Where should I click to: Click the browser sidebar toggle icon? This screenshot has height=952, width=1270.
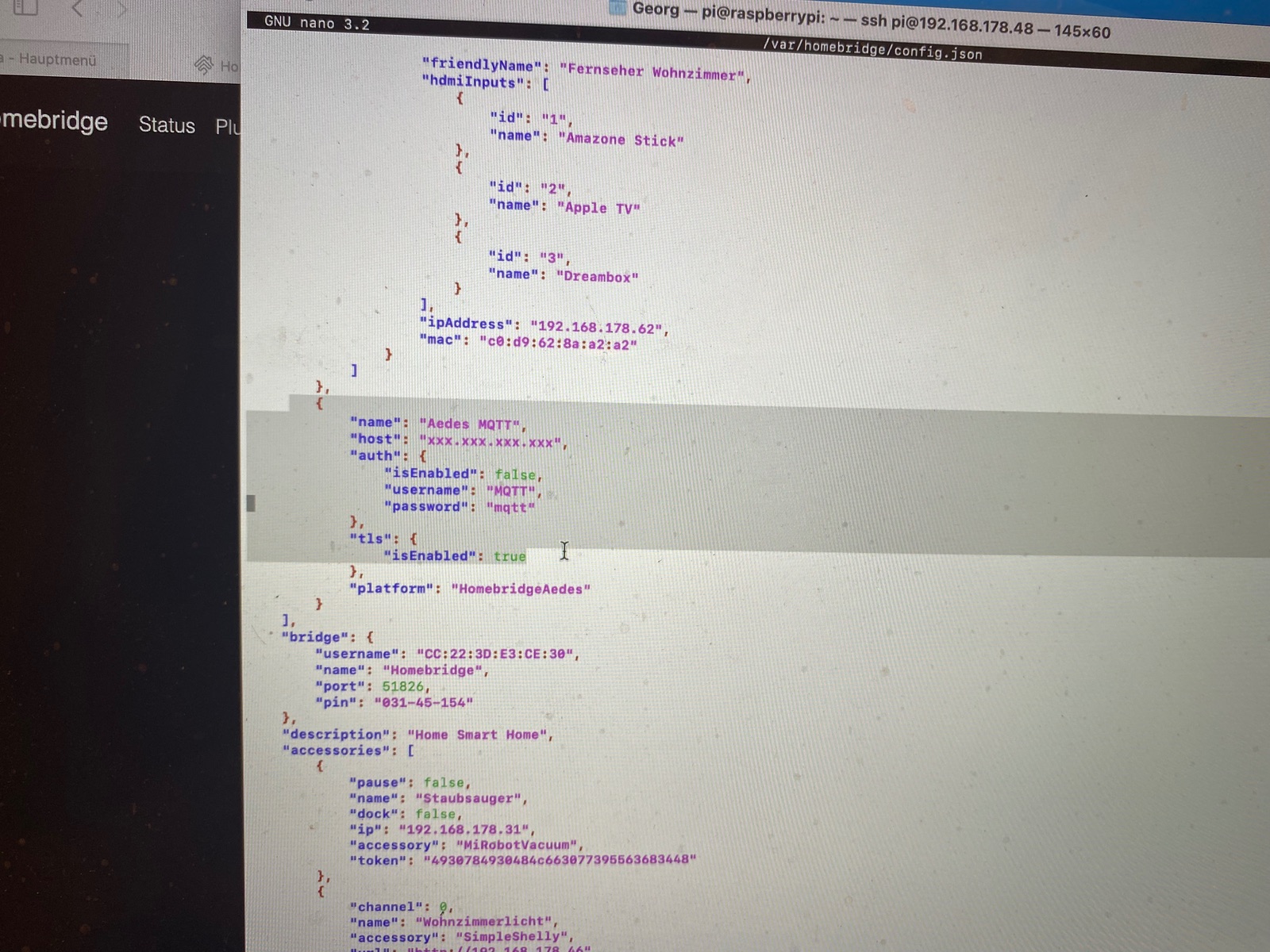click(25, 8)
